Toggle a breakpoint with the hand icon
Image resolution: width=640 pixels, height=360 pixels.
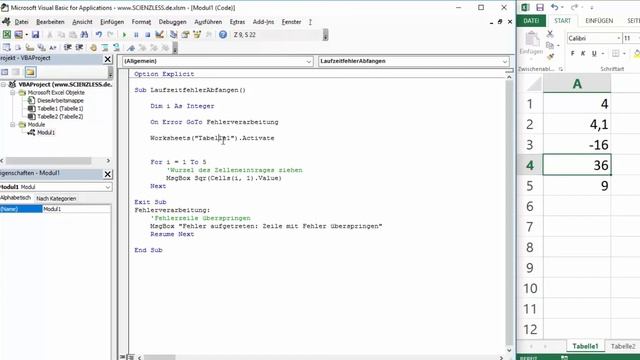coord(93,48)
